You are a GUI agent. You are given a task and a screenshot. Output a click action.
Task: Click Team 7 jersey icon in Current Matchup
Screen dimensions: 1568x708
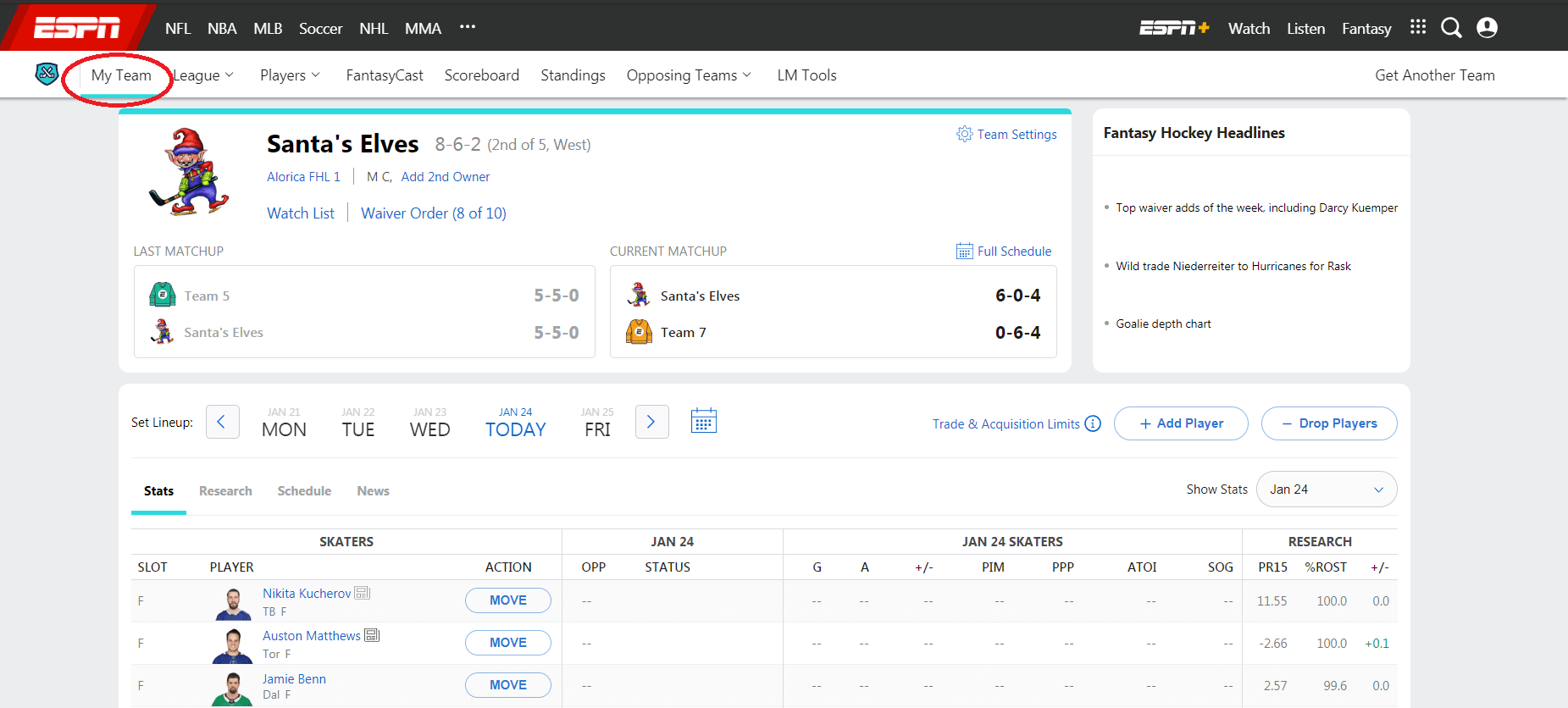pos(639,332)
